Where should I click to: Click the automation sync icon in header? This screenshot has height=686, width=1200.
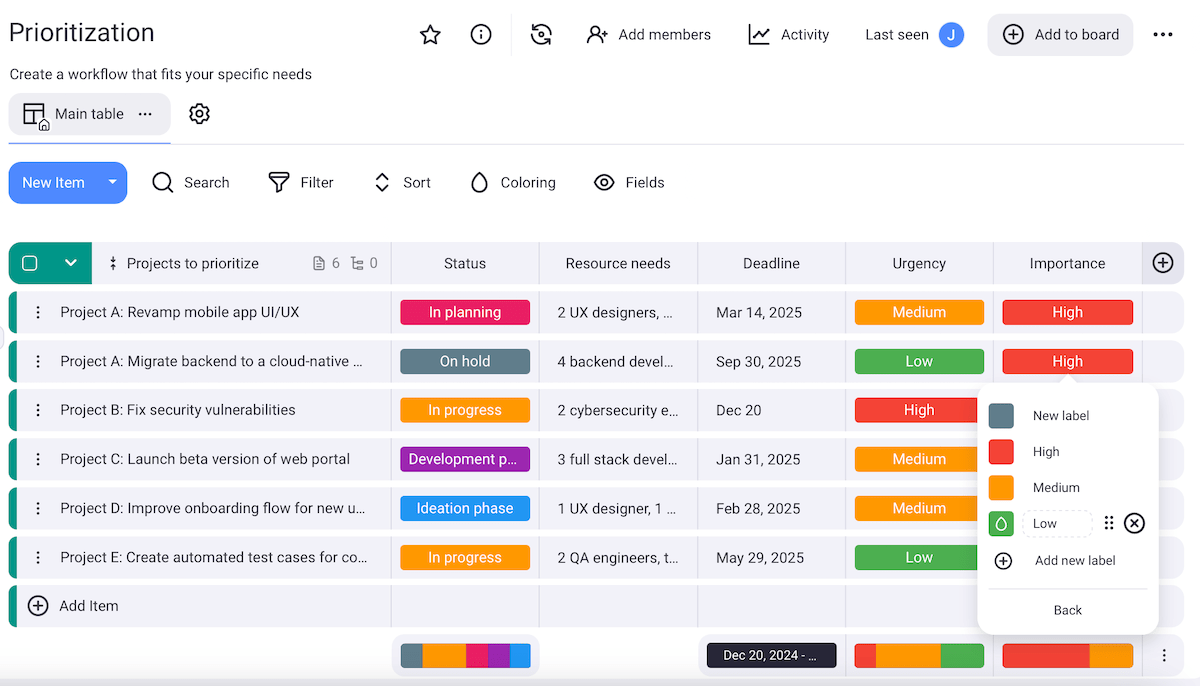[541, 35]
